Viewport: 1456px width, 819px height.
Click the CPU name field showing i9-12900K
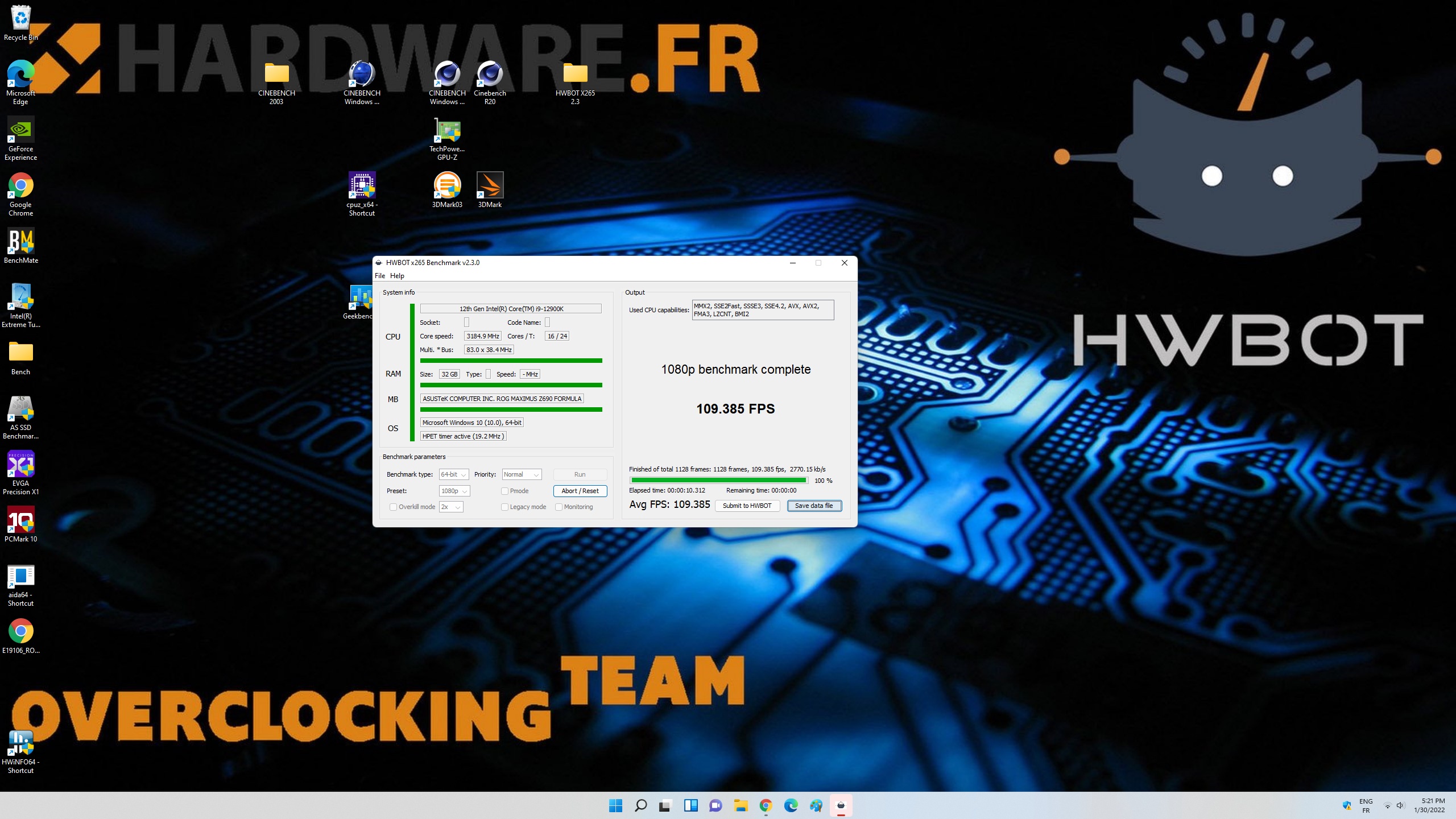(511, 309)
